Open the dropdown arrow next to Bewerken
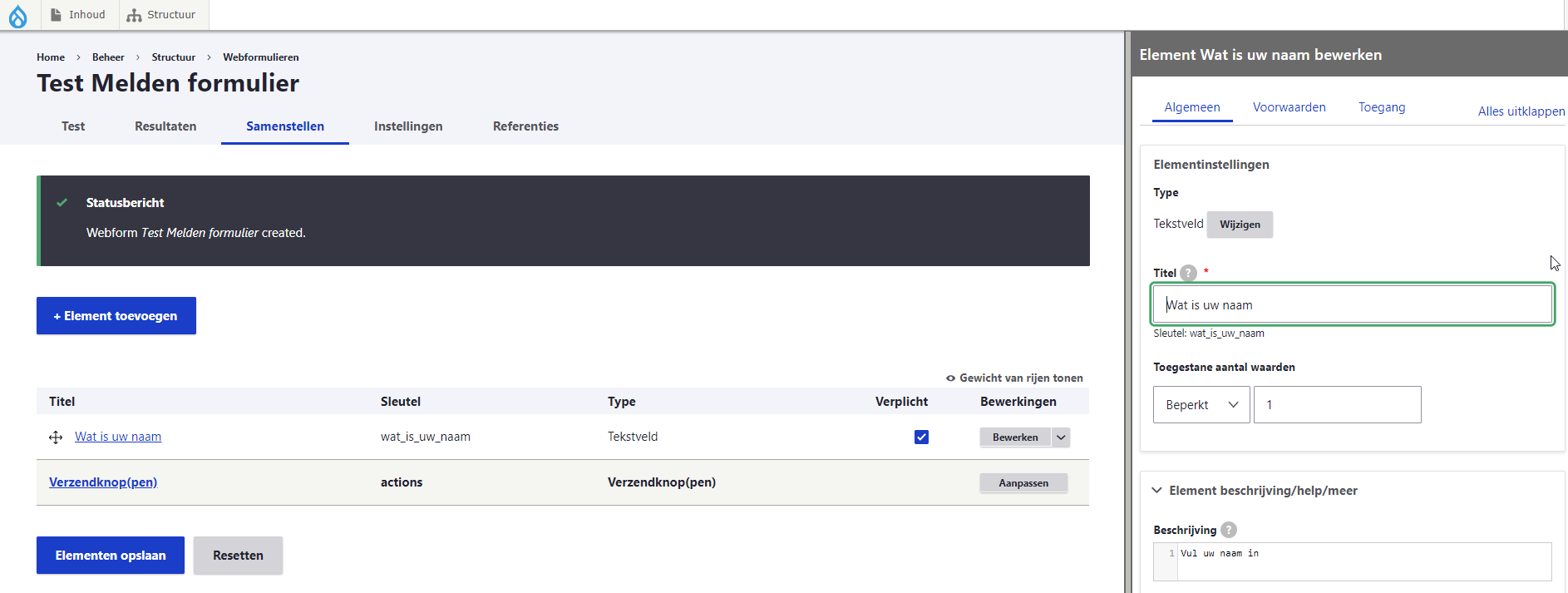 point(1061,437)
